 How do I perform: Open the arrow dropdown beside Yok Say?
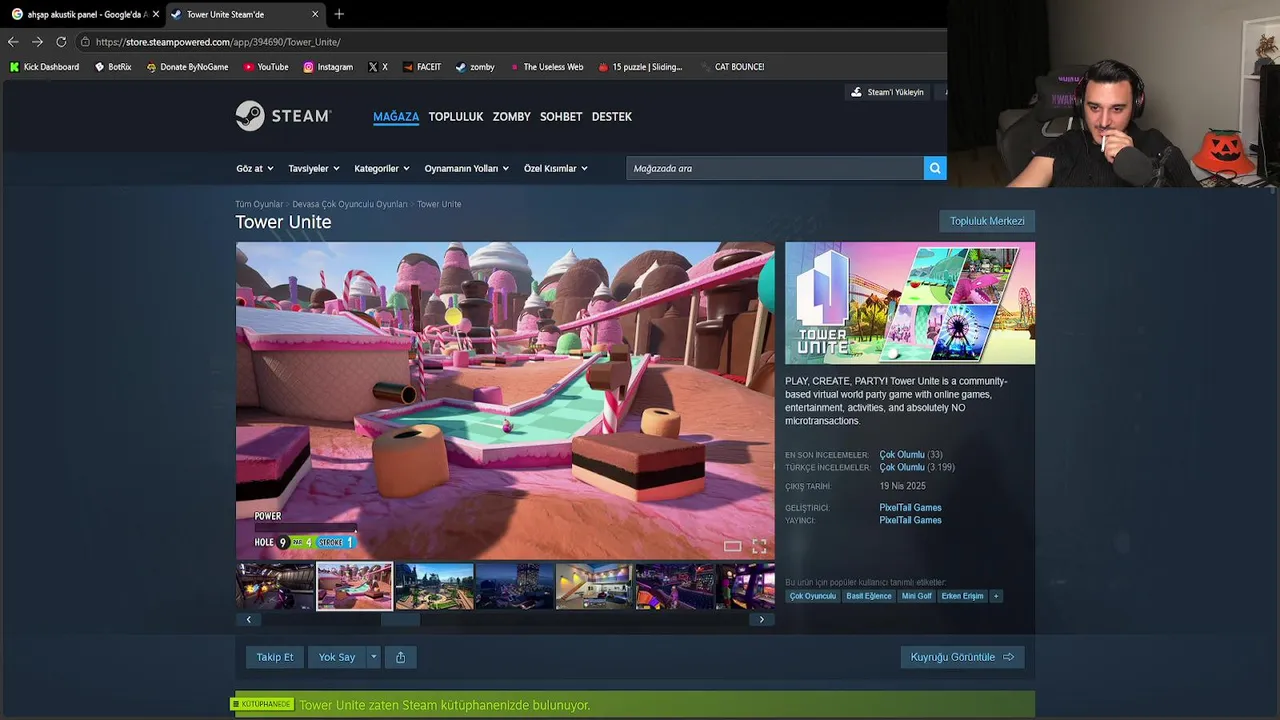373,657
